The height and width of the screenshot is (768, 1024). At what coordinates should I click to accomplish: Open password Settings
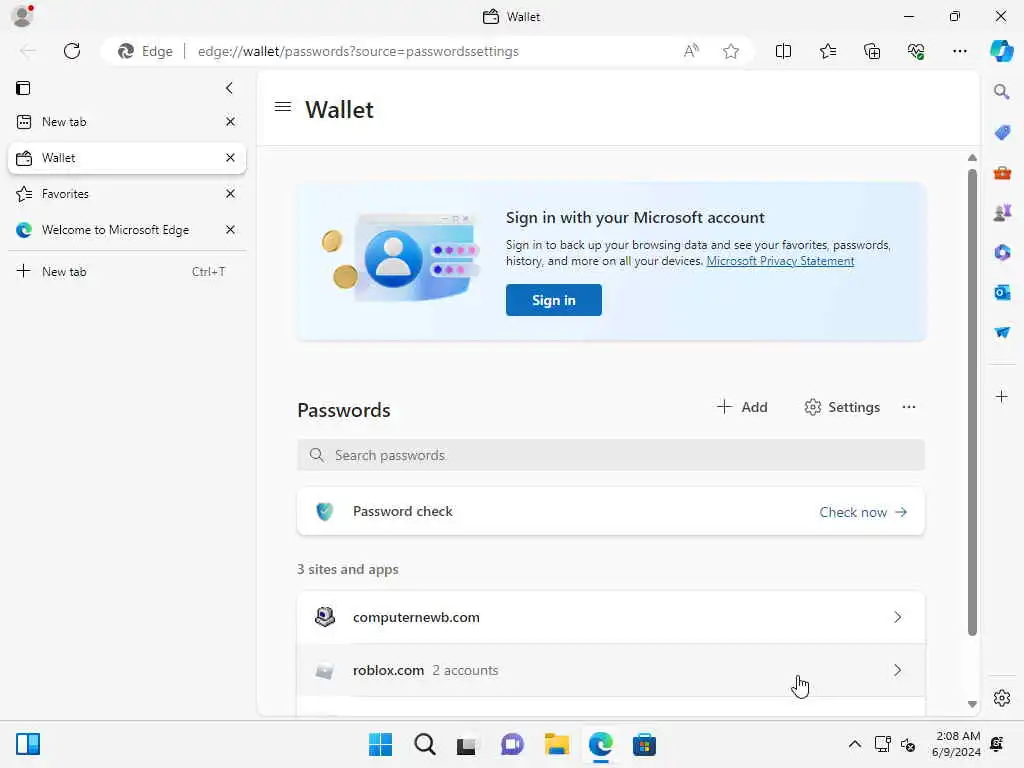pyautogui.click(x=842, y=407)
